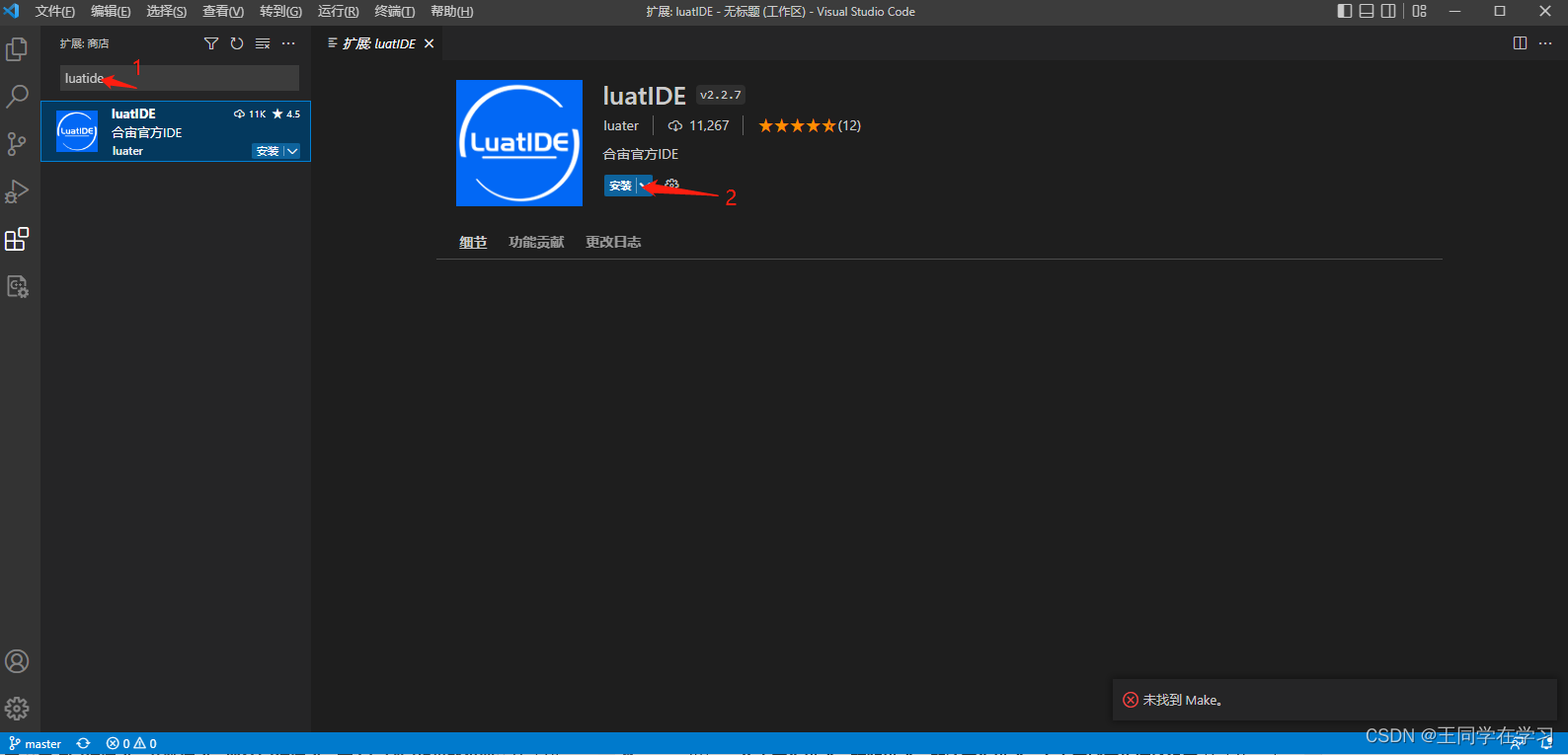Switch to the 细节 tab
The width and height of the screenshot is (1568, 755).
[473, 242]
